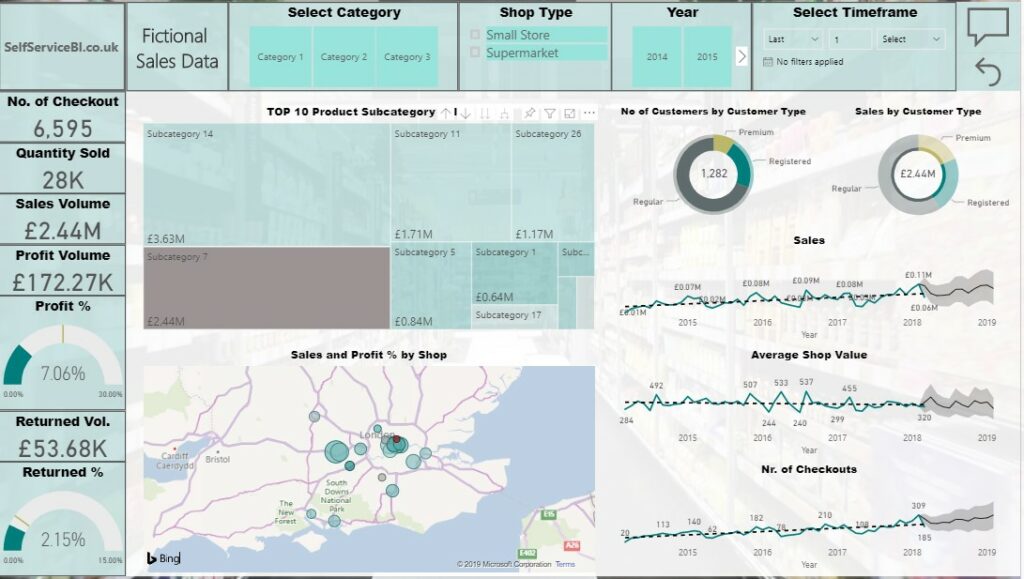Select Category 2 slicer button

coord(344,57)
